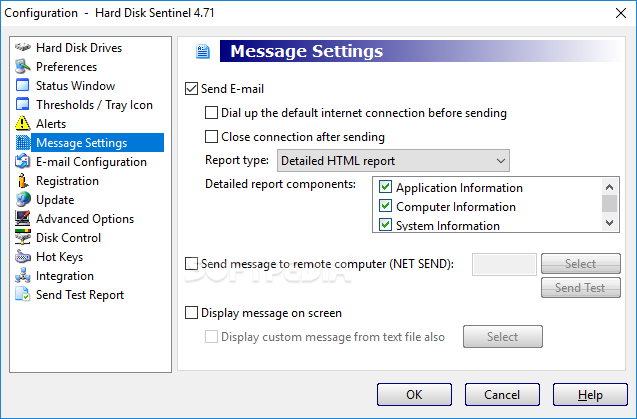
Task: Open the Status Window settings
Action: pos(76,86)
